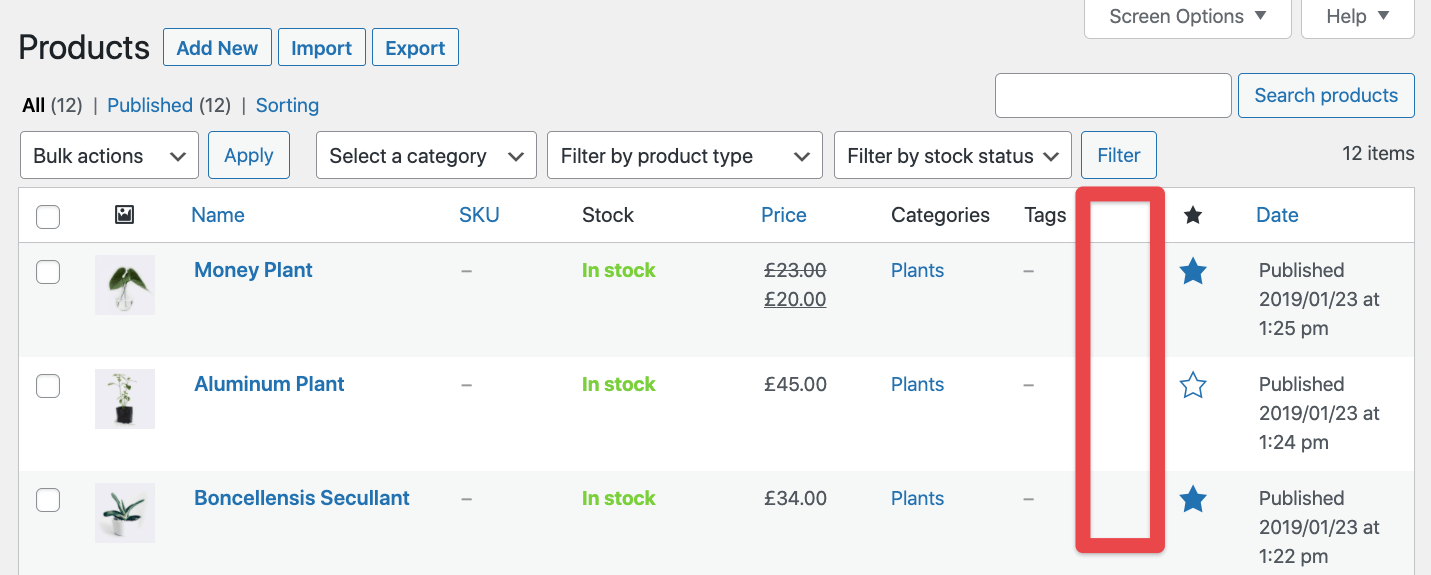Show Published products view

[x=150, y=105]
